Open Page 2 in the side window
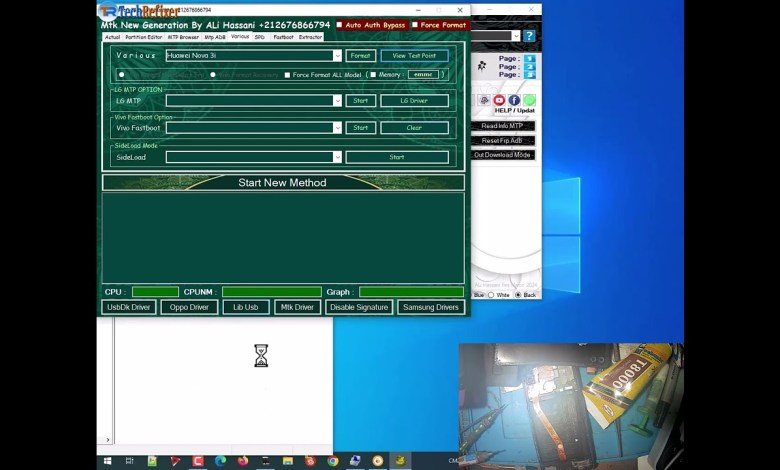This screenshot has height=470, width=780. coord(530,67)
